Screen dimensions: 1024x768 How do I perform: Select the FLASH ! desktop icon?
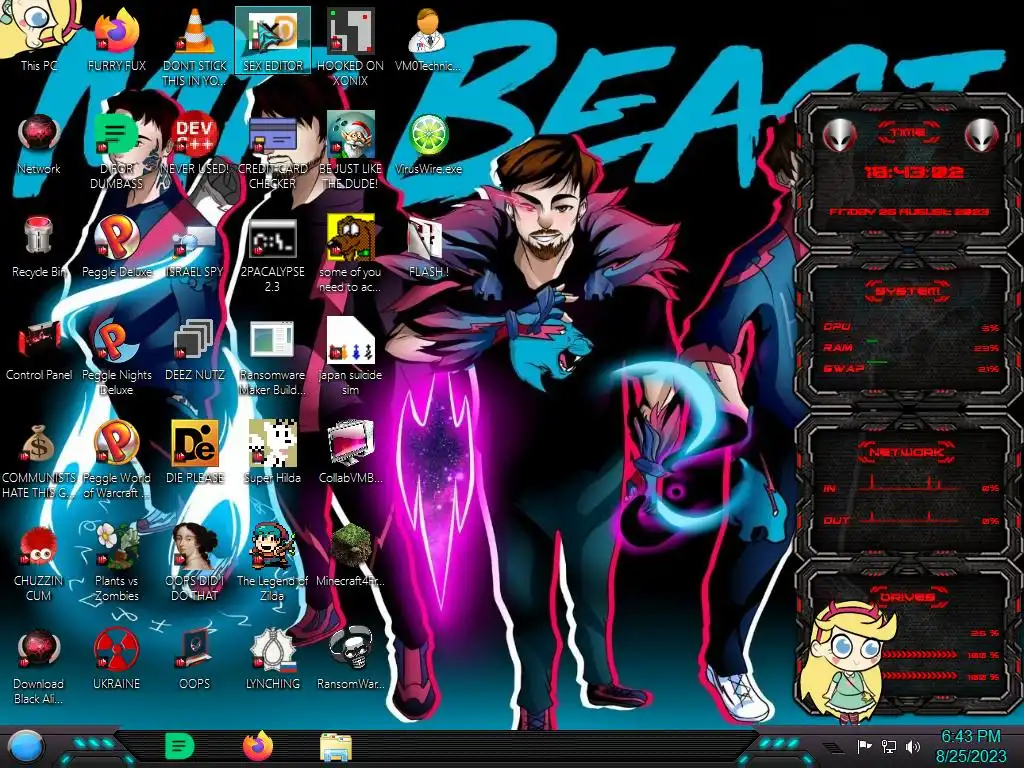click(x=428, y=247)
